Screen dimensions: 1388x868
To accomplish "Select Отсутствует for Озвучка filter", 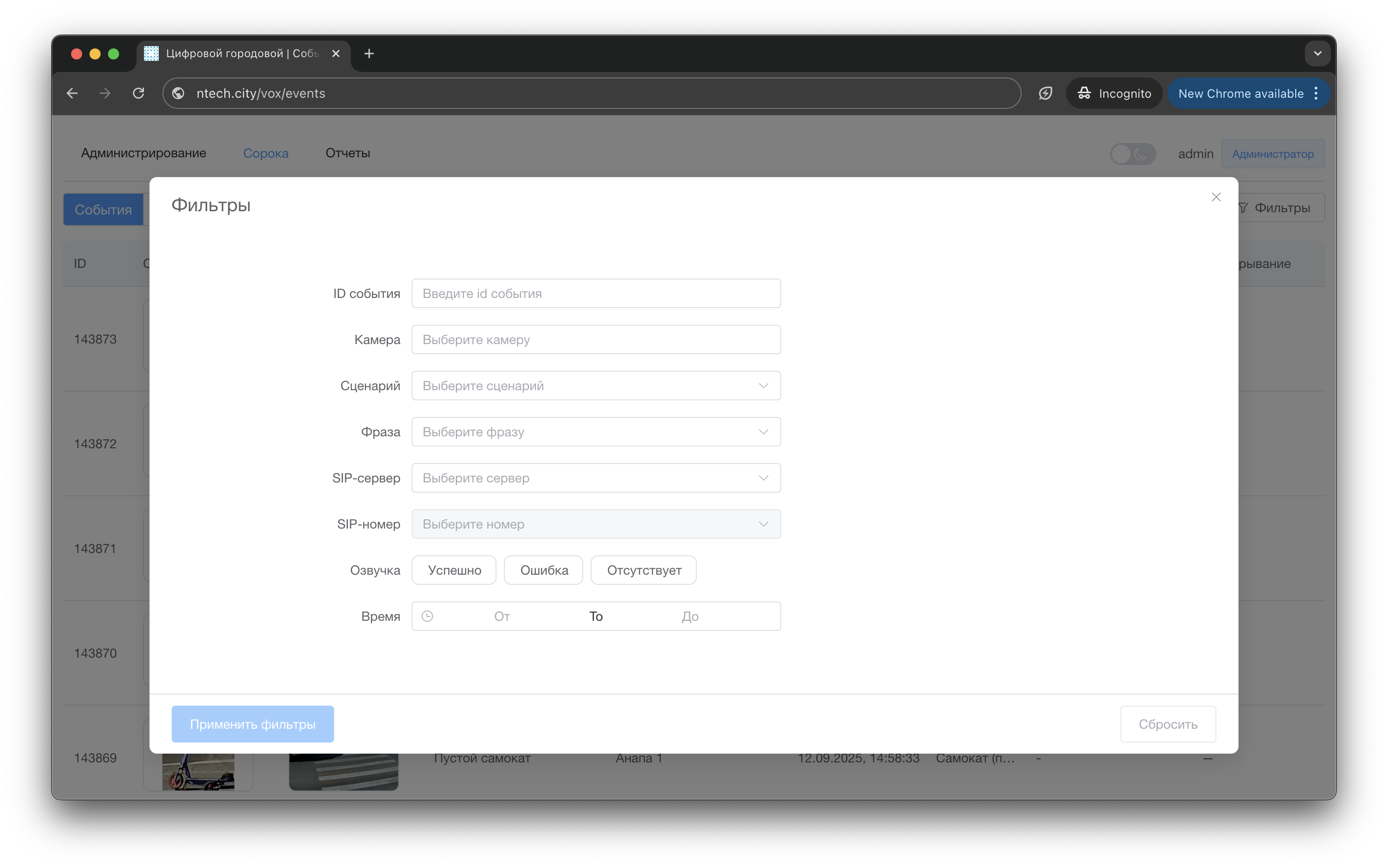I will 643,570.
